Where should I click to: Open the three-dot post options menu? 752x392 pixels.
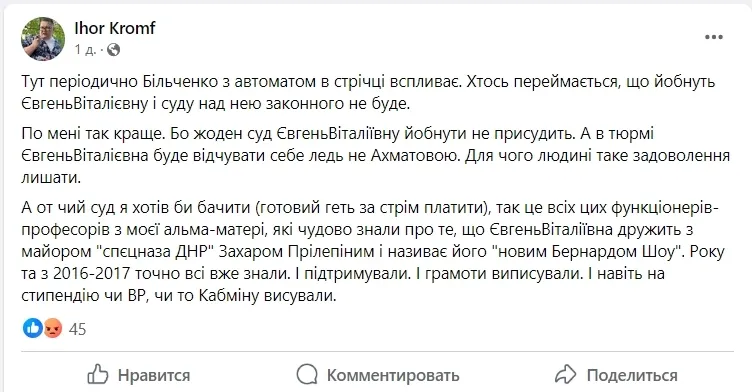714,37
